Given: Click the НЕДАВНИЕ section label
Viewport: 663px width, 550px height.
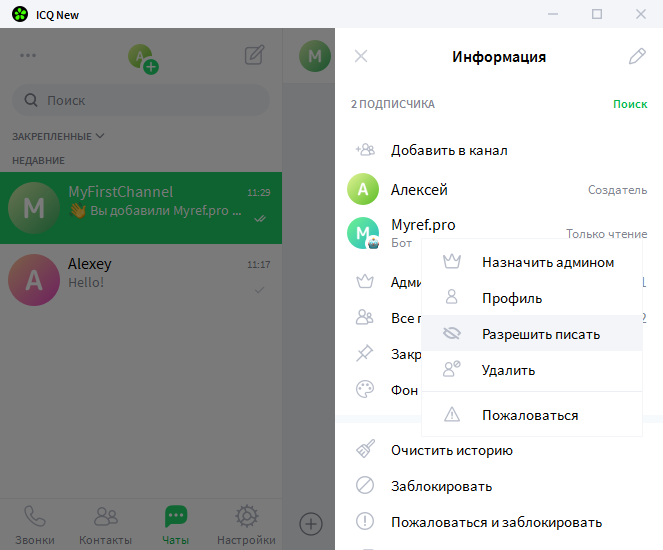Looking at the screenshot, I should (x=38, y=161).
